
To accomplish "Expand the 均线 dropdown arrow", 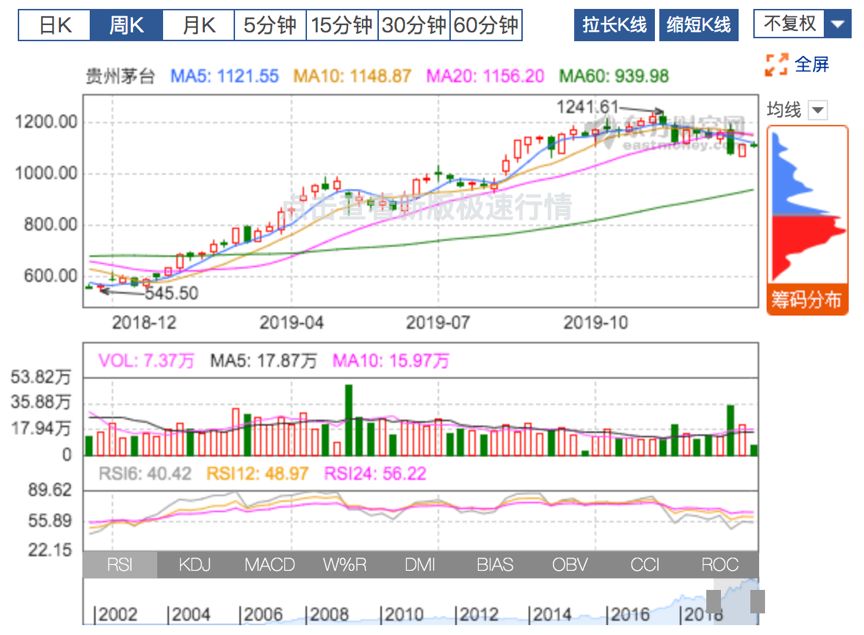I will tap(818, 110).
